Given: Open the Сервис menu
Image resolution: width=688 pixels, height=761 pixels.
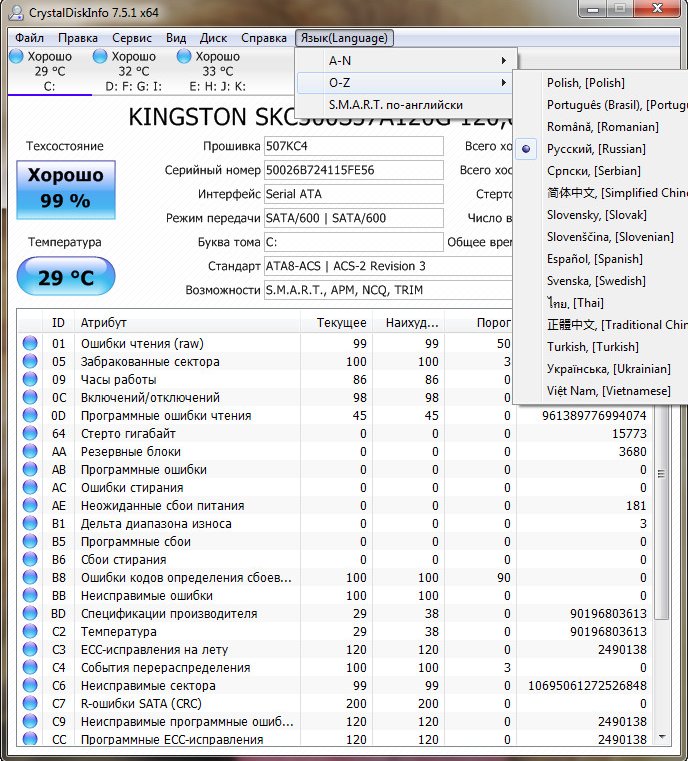Looking at the screenshot, I should point(131,38).
